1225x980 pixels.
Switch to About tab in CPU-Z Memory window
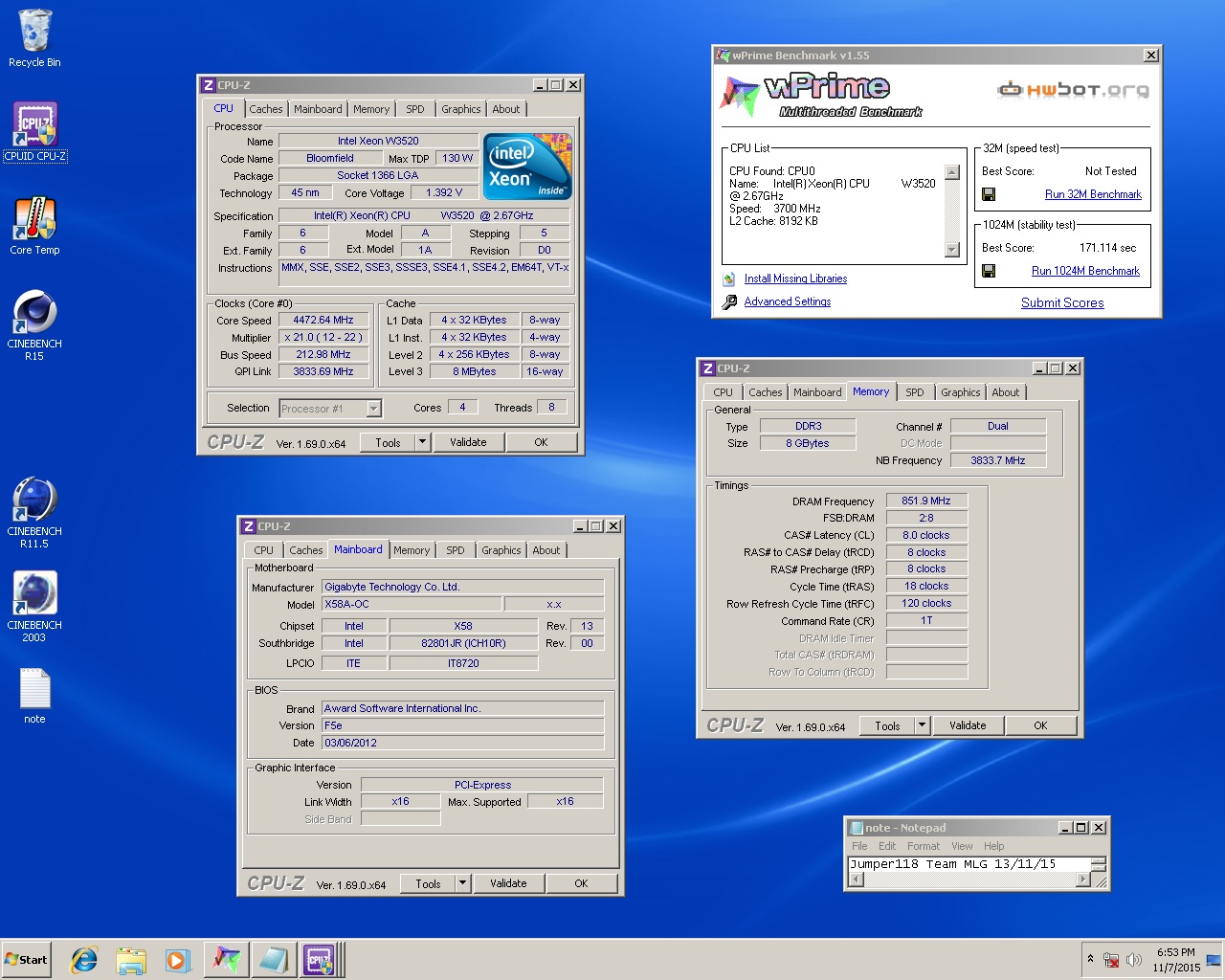click(x=1005, y=392)
